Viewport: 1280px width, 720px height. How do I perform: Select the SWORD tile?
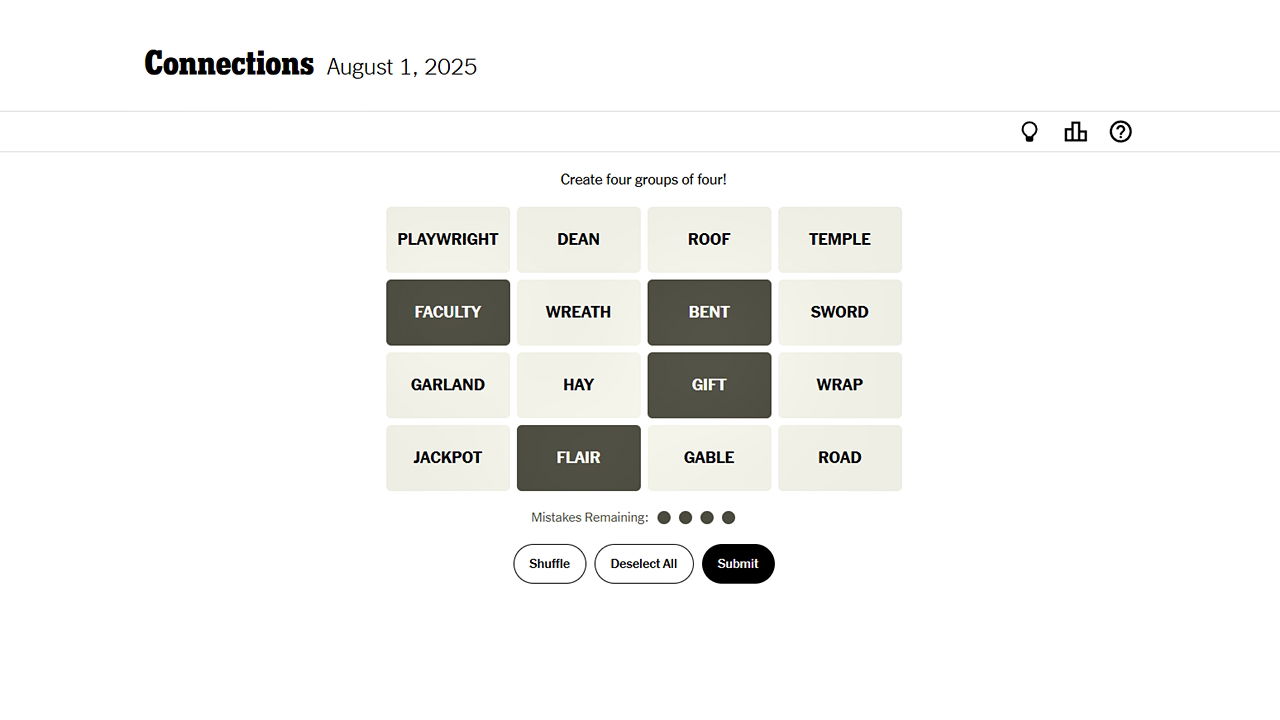tap(840, 312)
